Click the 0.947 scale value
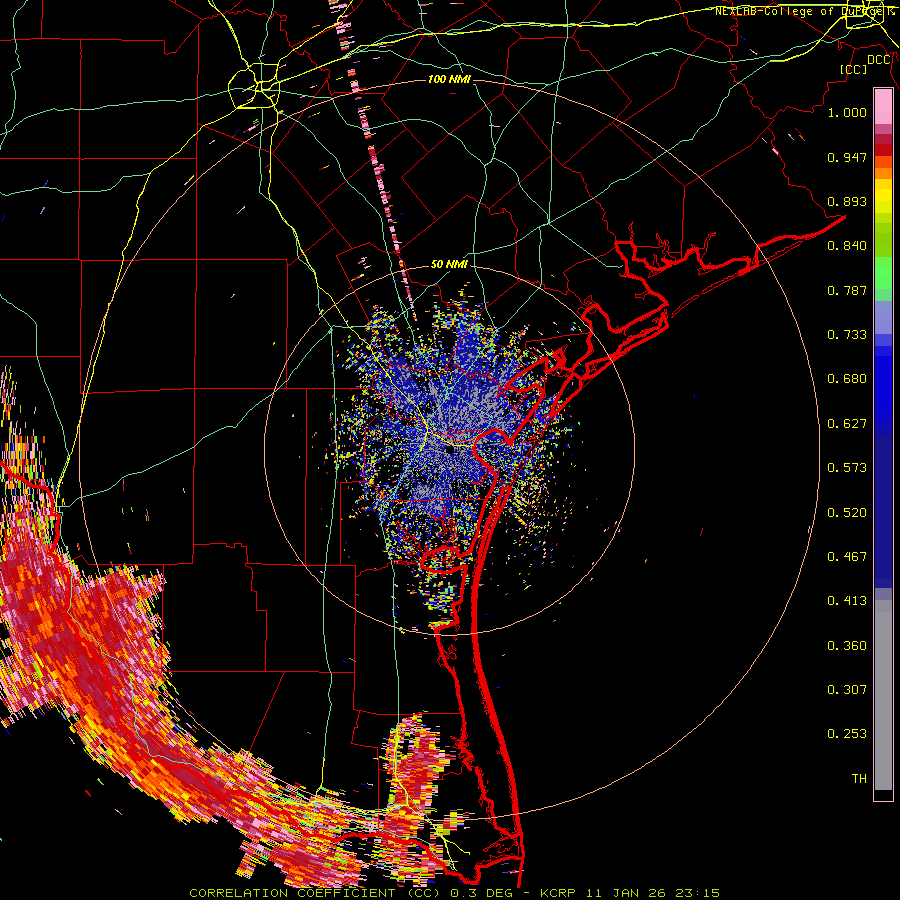Screen dimensions: 900x900 click(847, 157)
